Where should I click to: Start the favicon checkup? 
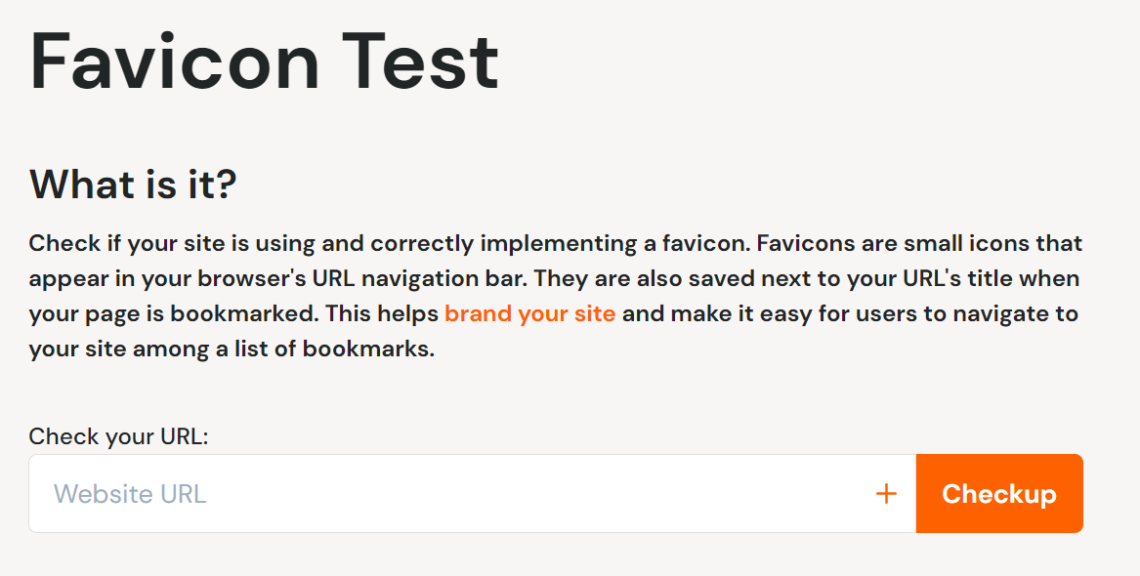click(x=999, y=493)
